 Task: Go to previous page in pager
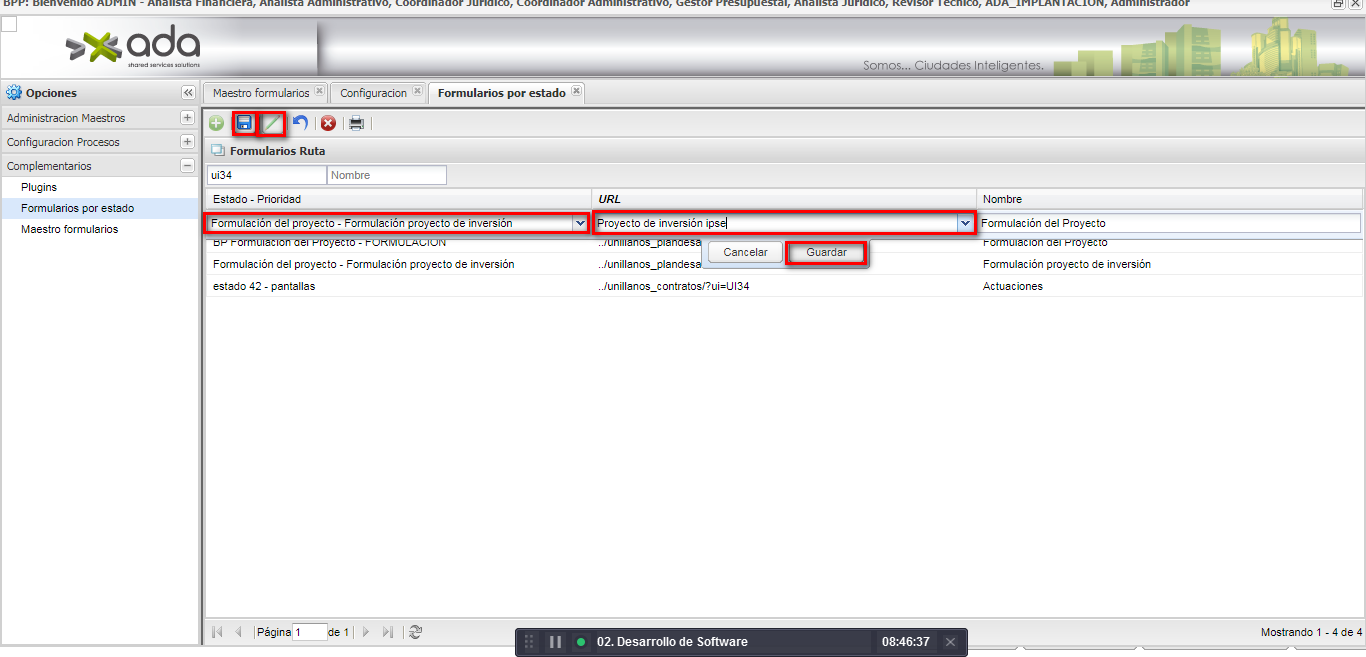click(x=238, y=632)
